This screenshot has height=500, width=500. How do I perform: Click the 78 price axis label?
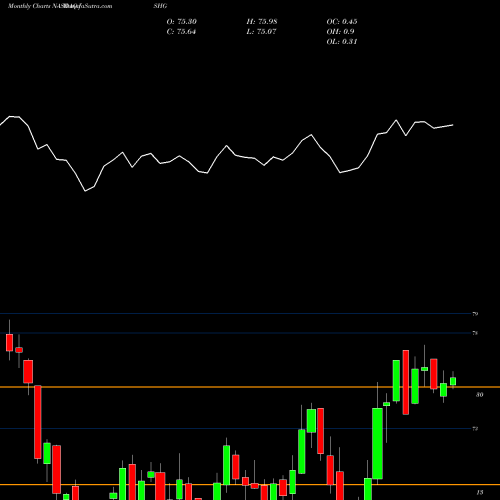pos(475,333)
